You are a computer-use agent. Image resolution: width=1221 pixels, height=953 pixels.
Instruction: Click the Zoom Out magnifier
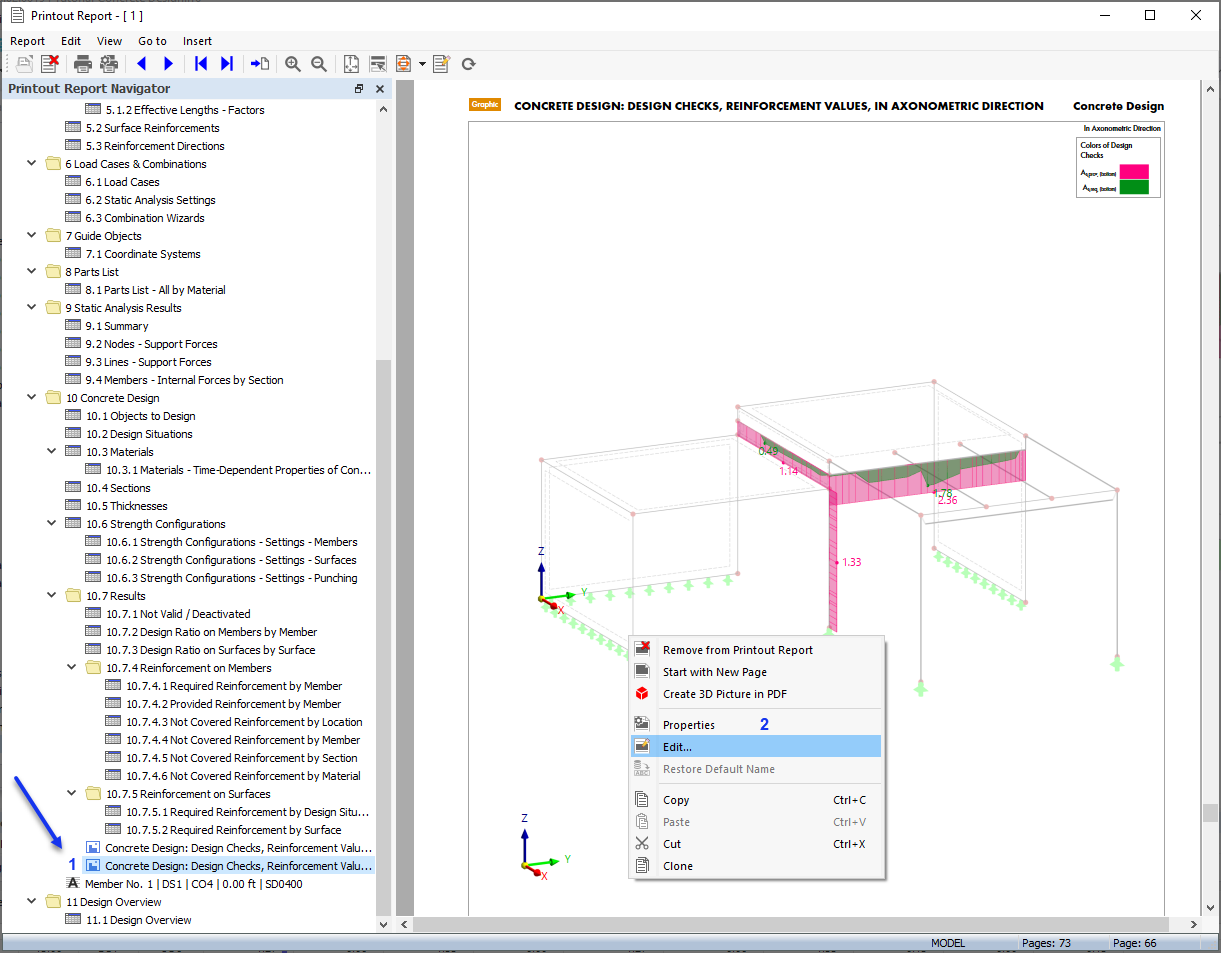click(319, 64)
